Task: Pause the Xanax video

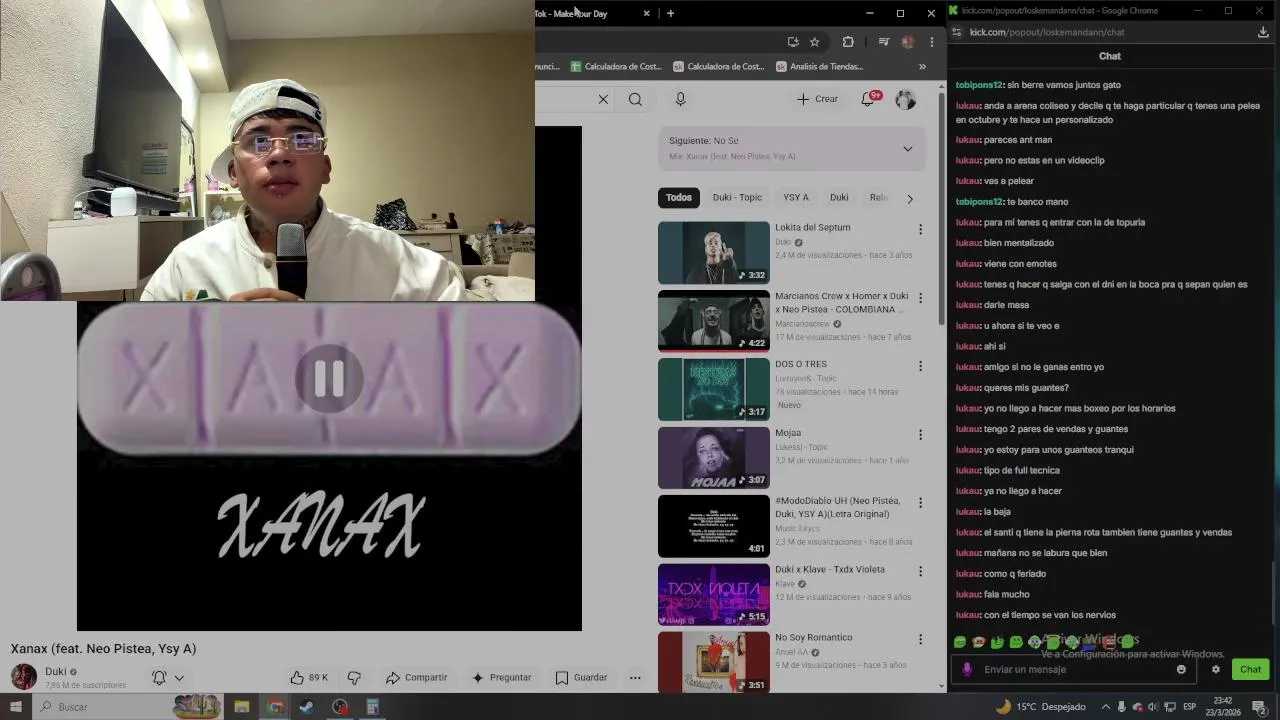Action: point(329,378)
